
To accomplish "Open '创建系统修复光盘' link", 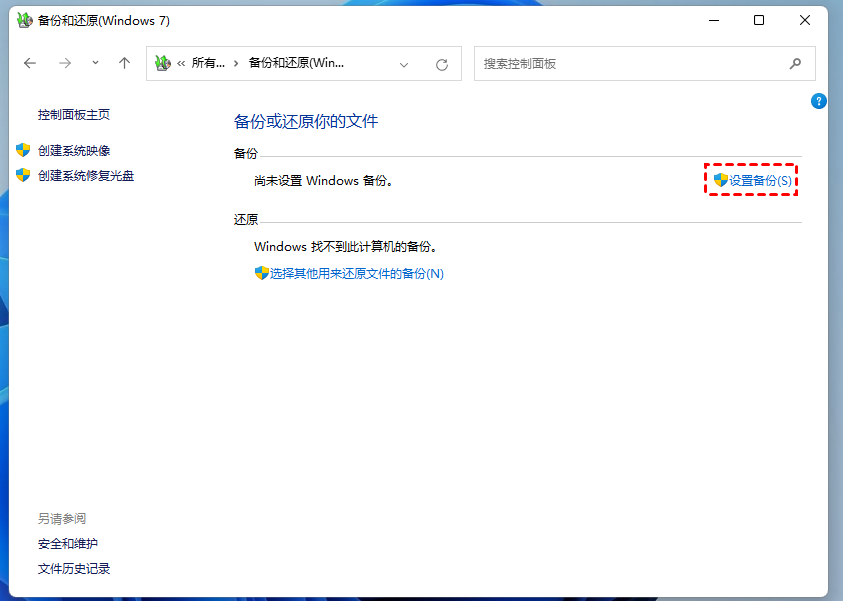I will (x=85, y=176).
